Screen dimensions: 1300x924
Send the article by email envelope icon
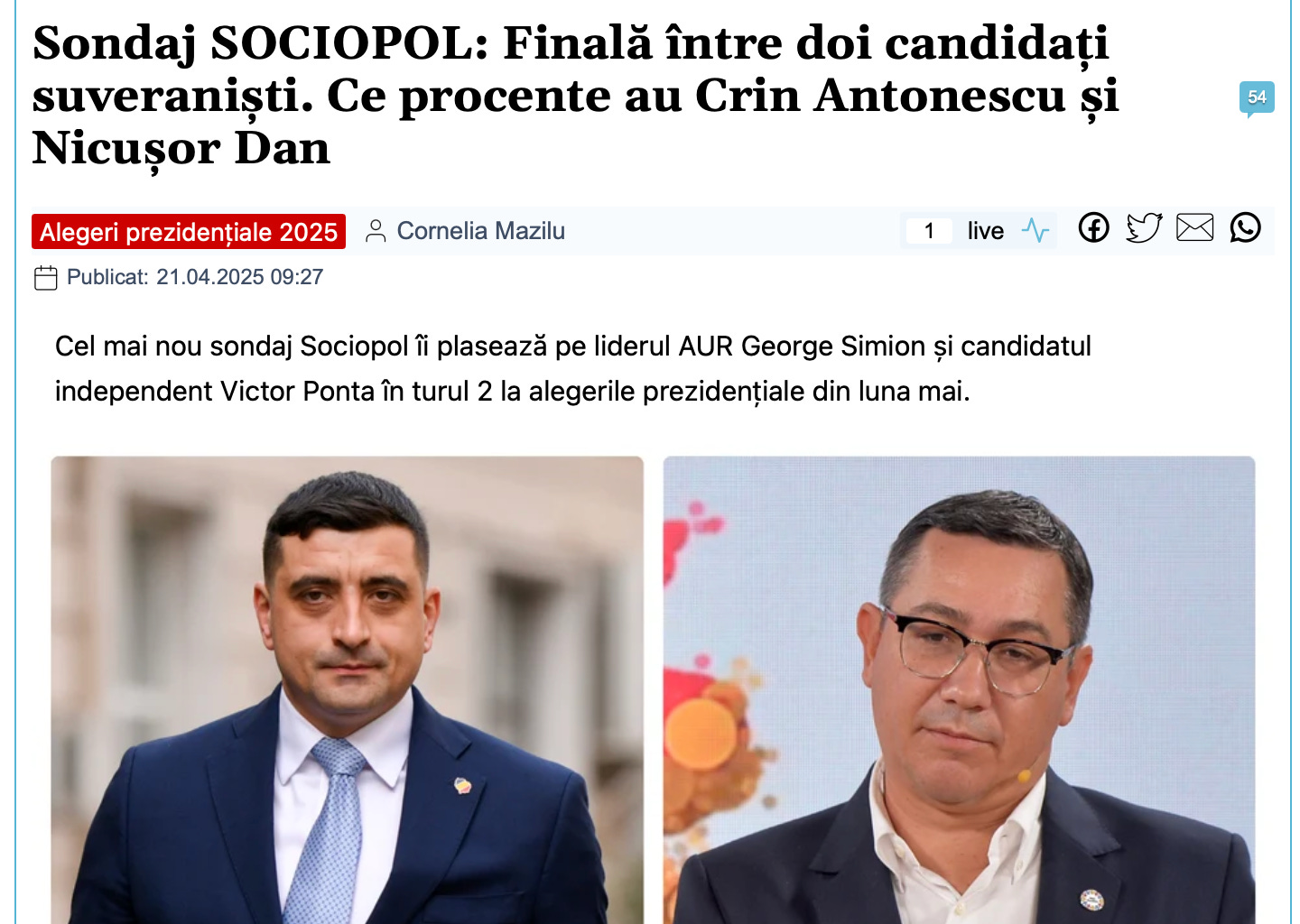(x=1194, y=227)
